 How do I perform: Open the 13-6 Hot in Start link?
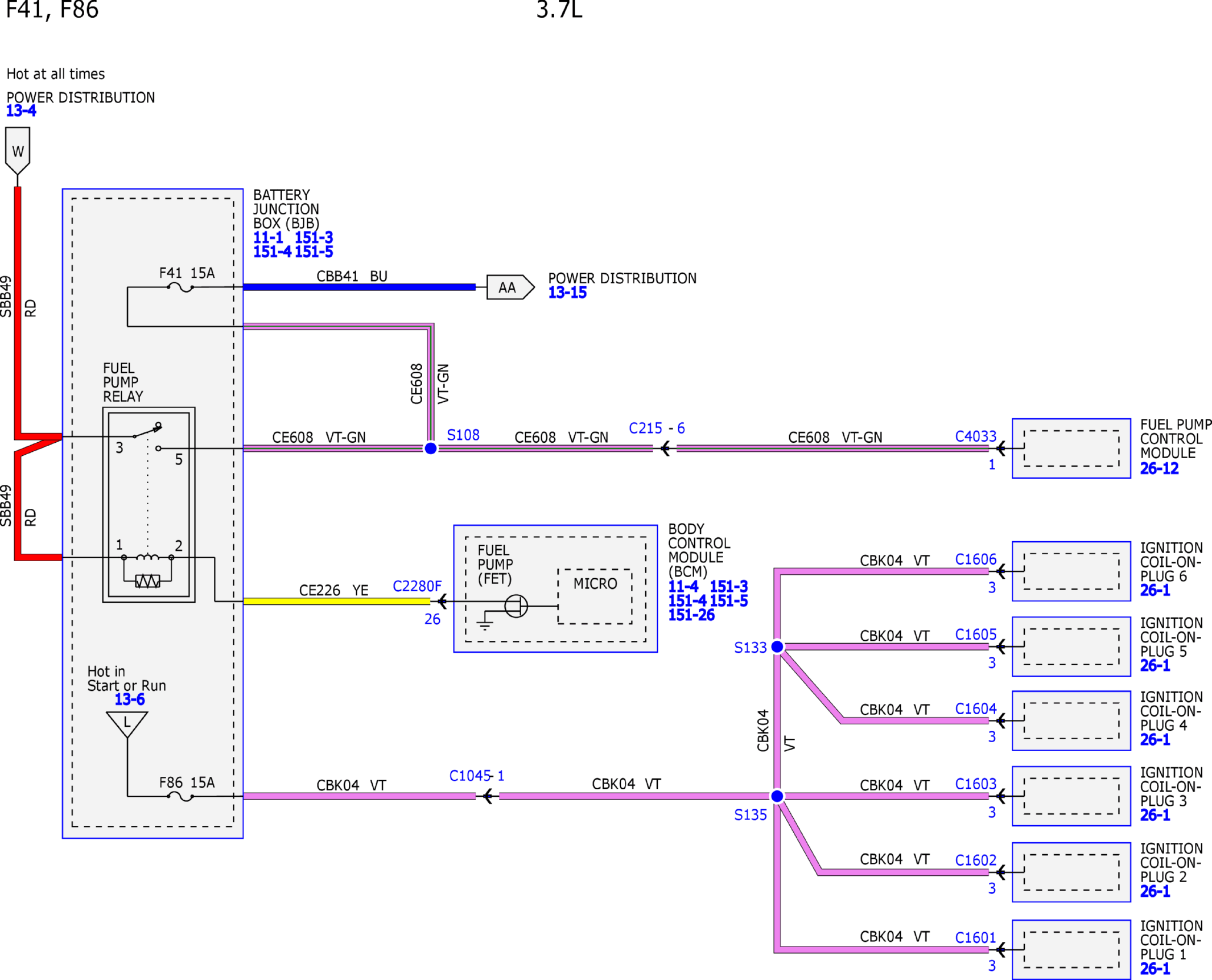tap(129, 699)
